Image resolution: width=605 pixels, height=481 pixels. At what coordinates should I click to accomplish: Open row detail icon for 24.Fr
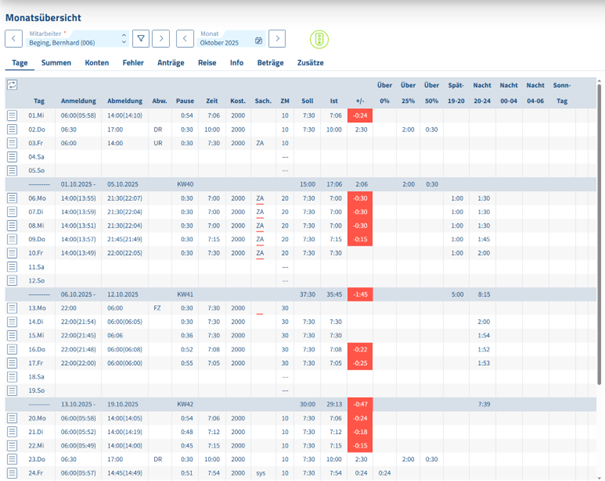coord(12,471)
